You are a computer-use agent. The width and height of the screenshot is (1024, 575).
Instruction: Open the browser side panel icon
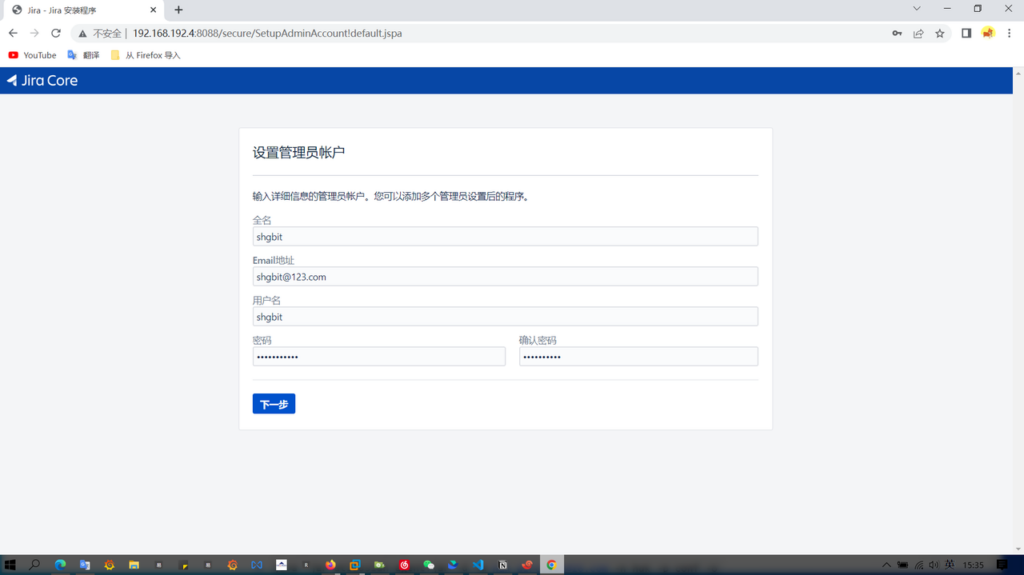966,33
